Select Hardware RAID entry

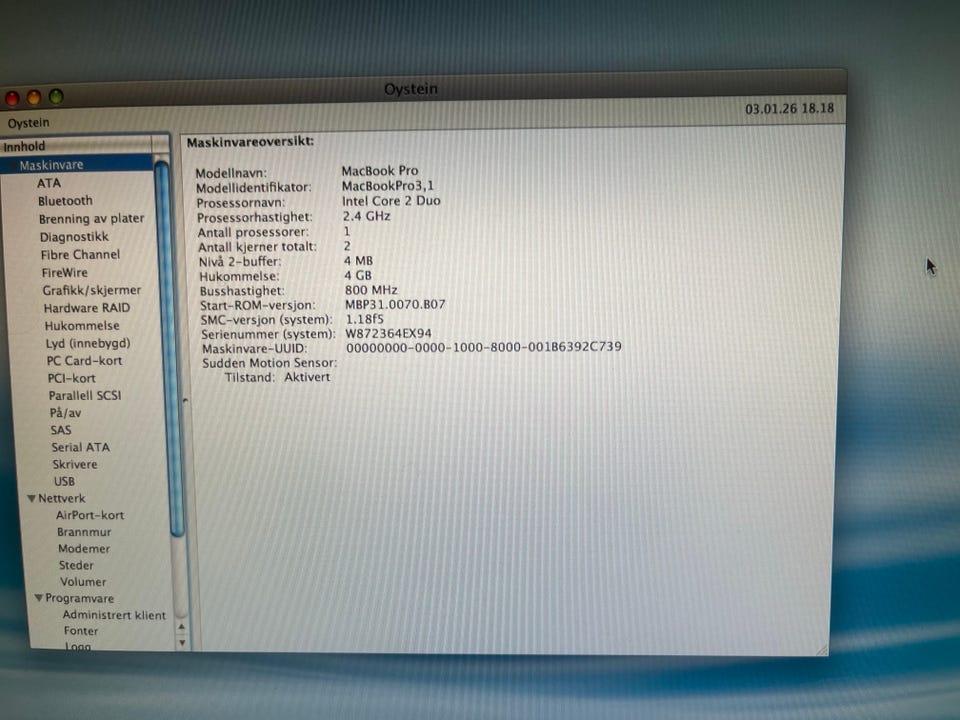(86, 308)
